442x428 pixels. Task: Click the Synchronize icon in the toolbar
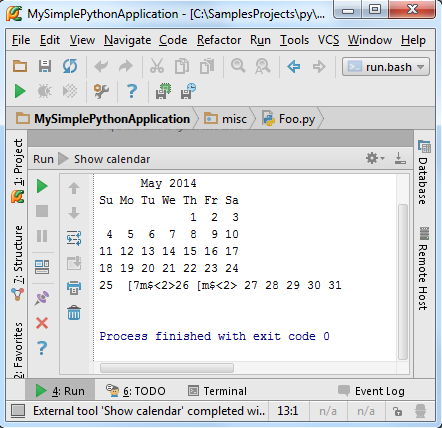(x=70, y=66)
